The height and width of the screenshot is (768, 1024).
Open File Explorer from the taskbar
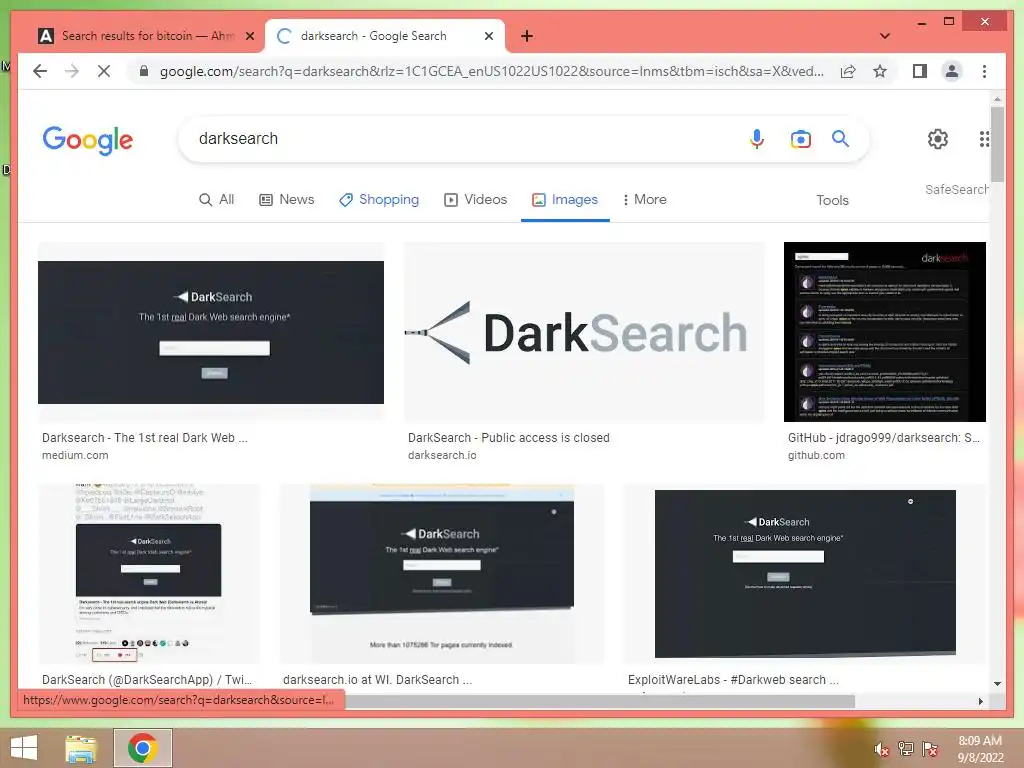81,748
